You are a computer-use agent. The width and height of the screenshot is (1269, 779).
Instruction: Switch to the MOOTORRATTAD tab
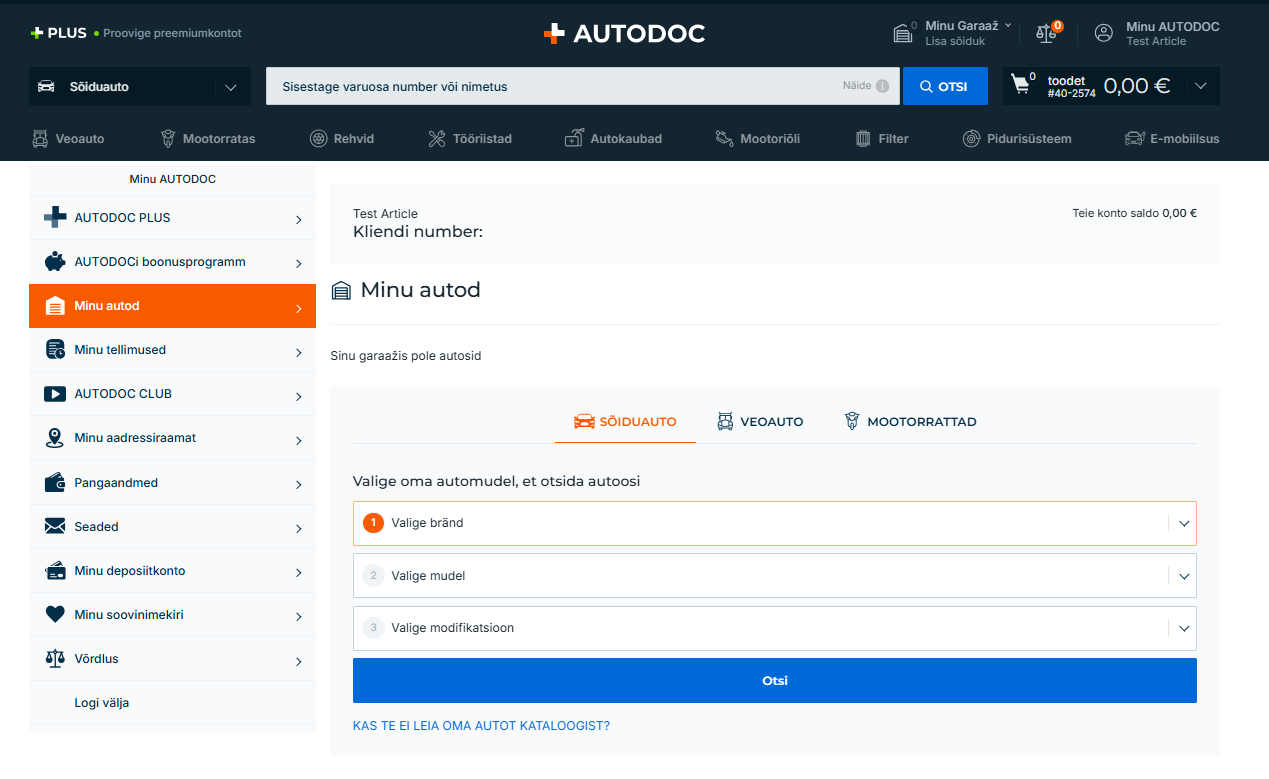click(910, 422)
